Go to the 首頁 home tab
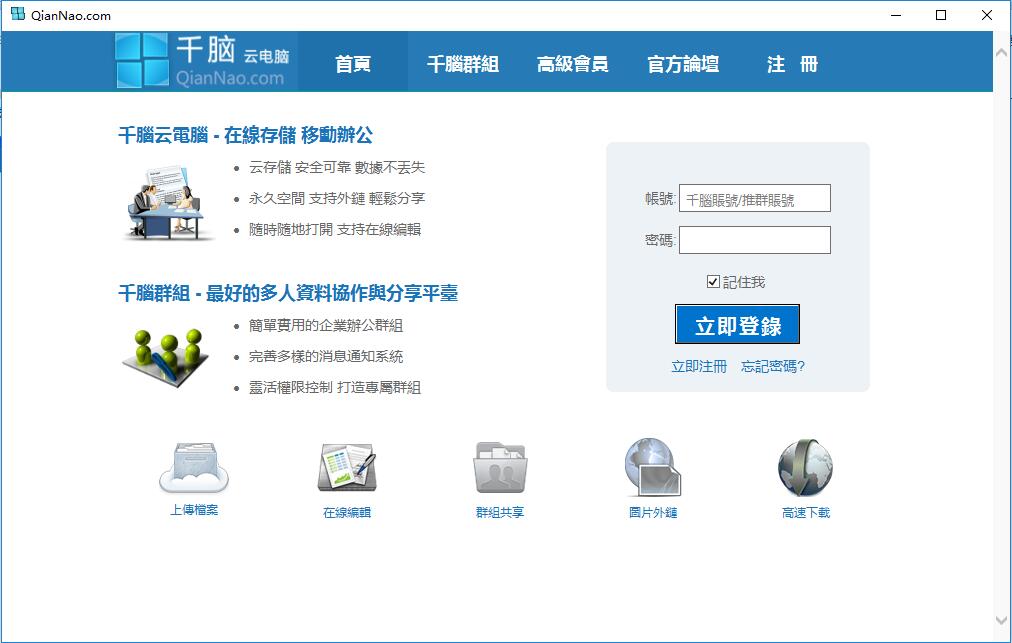 coord(353,64)
